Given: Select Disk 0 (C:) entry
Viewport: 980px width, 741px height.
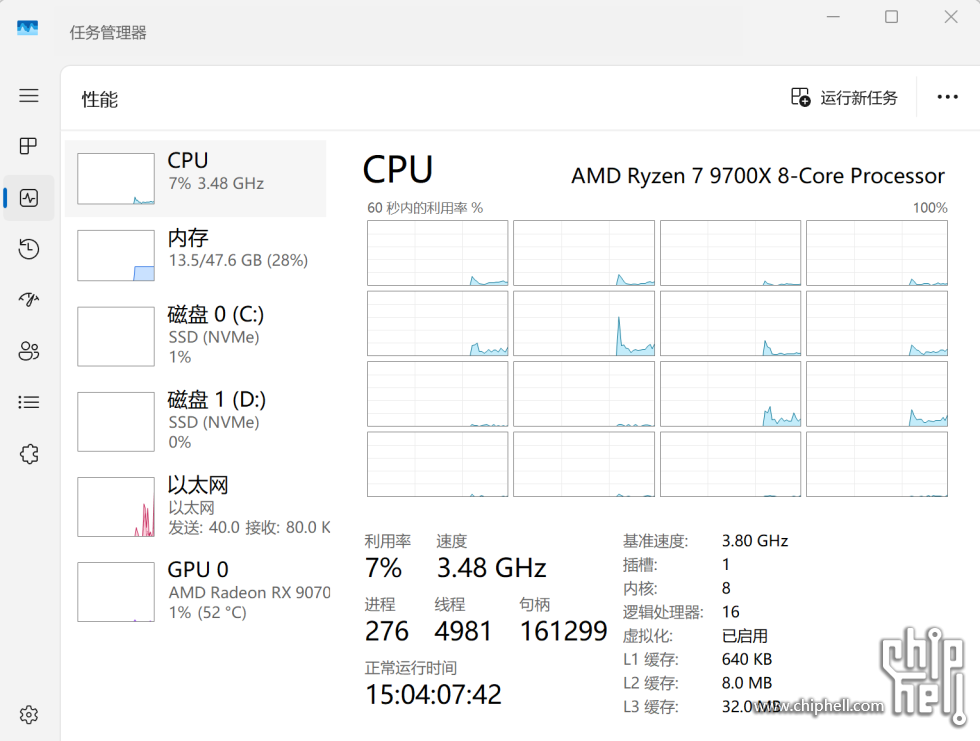Looking at the screenshot, I should tap(196, 335).
